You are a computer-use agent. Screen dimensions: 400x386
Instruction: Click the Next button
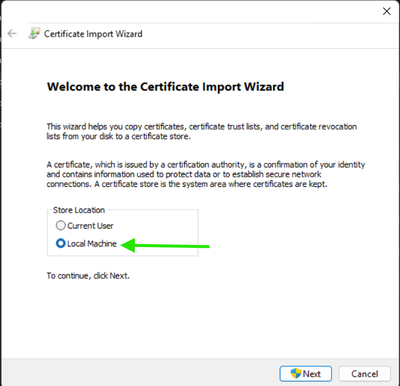pos(306,374)
